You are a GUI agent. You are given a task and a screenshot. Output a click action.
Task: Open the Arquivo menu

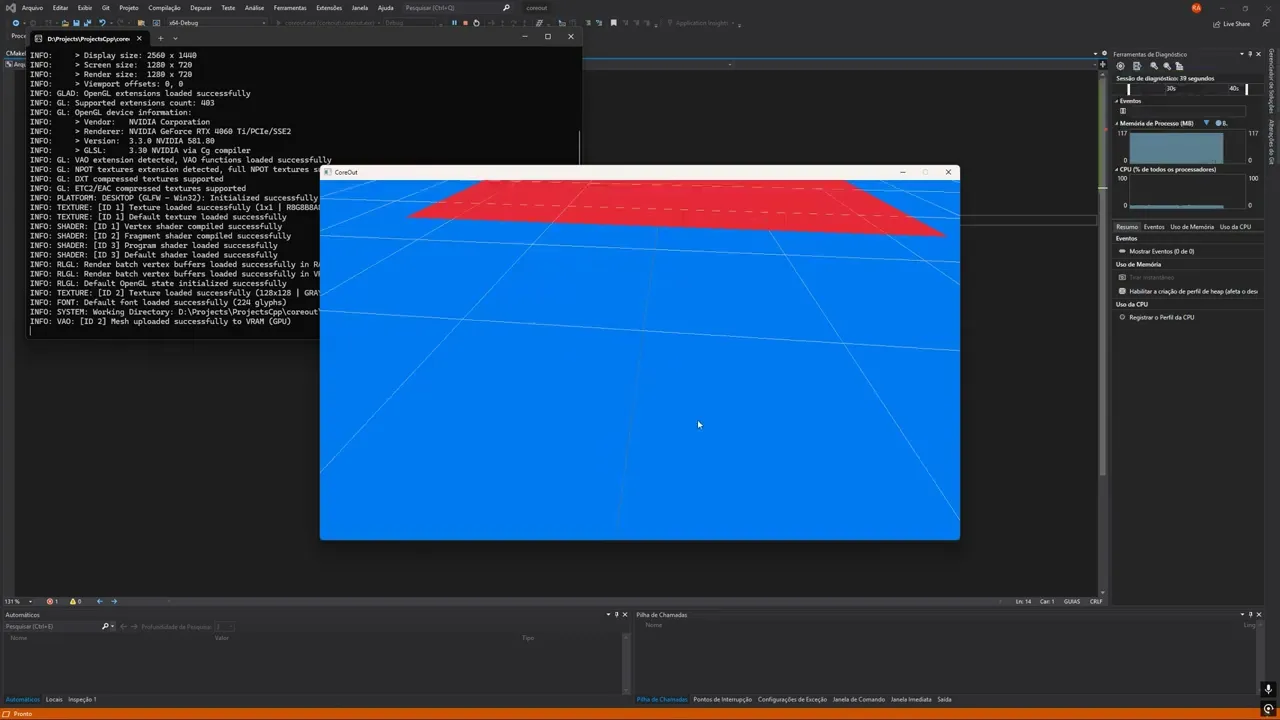(32, 7)
